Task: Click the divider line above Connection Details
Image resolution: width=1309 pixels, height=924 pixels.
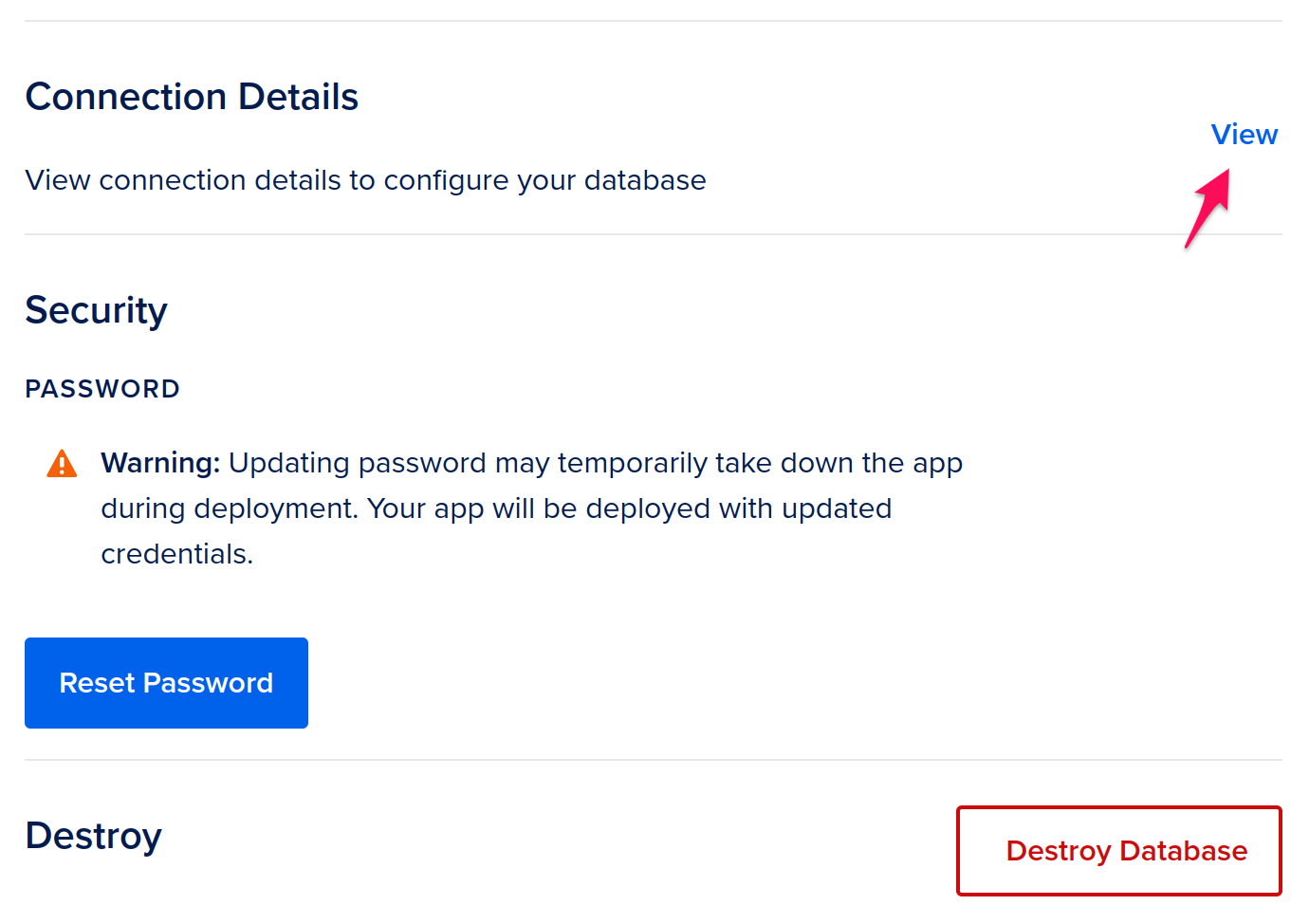Action: pyautogui.click(x=654, y=21)
